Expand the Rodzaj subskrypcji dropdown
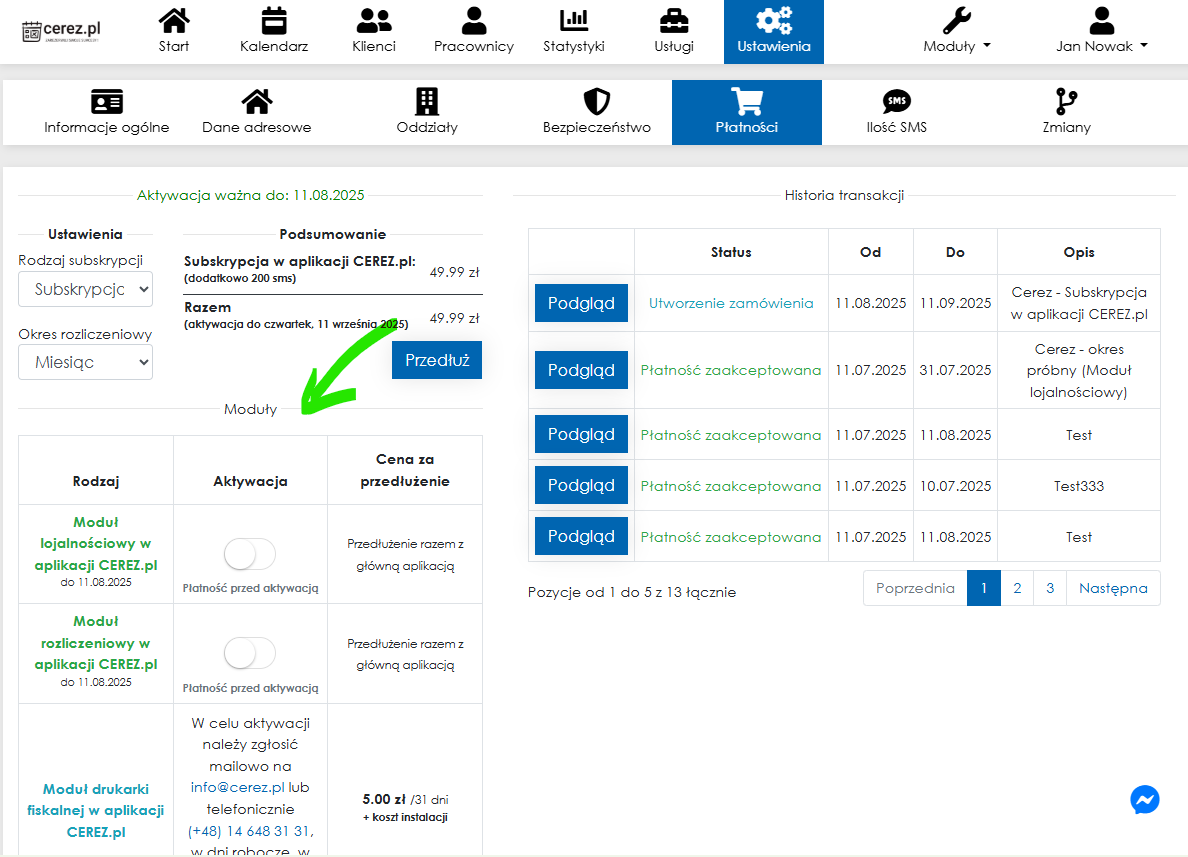 [86, 289]
